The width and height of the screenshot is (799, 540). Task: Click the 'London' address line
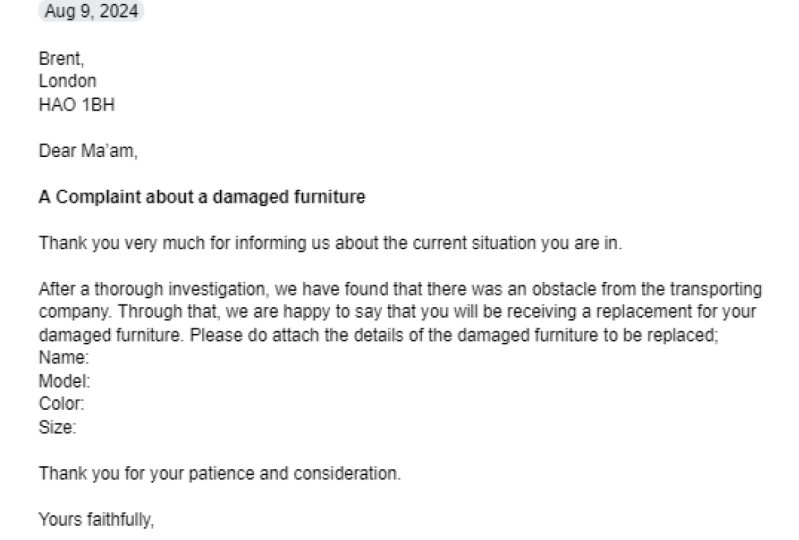(67, 81)
